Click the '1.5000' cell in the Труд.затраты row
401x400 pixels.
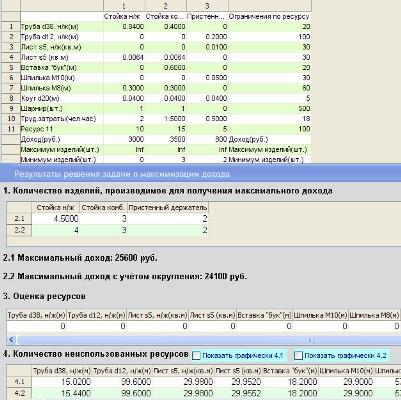(x=166, y=119)
